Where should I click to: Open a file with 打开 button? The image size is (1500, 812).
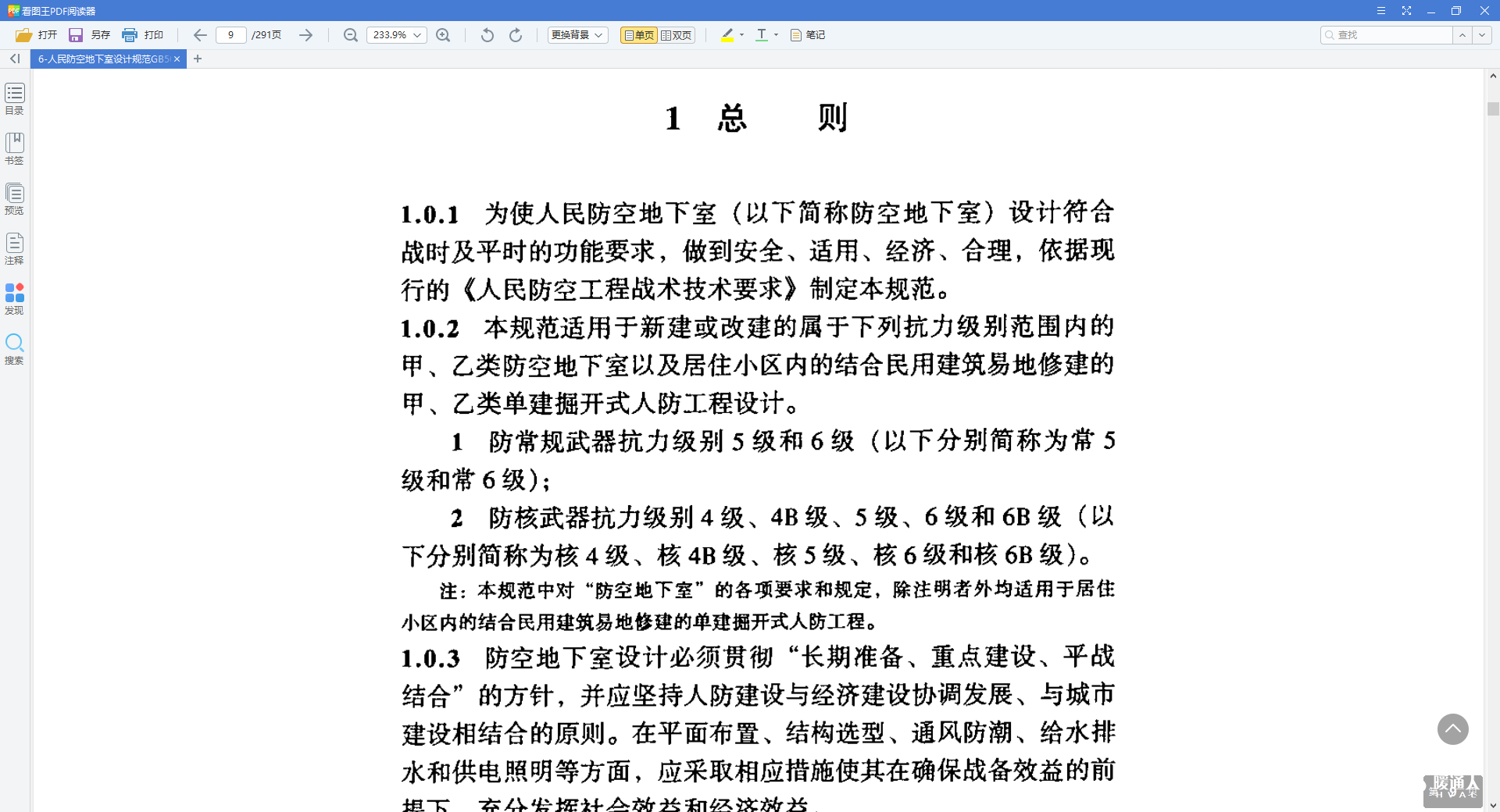[x=36, y=35]
